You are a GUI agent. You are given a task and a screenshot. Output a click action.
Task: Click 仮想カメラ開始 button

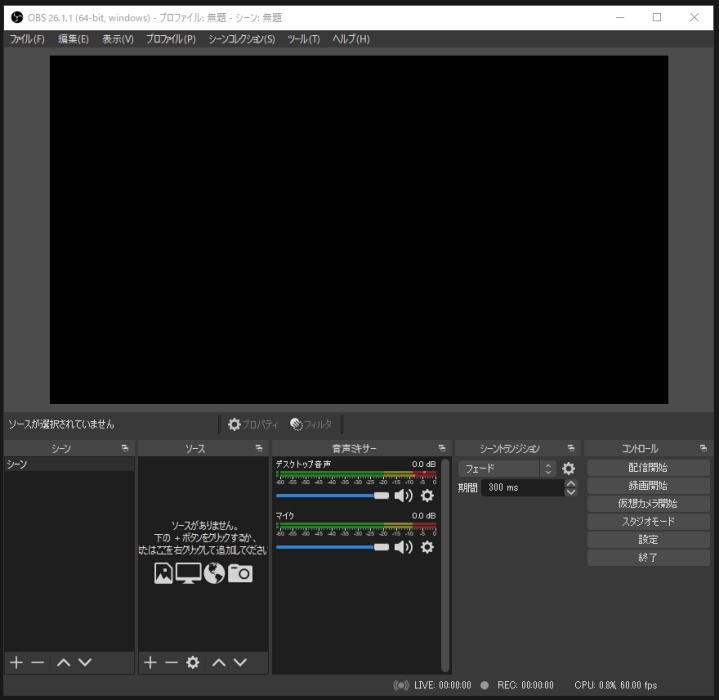[x=648, y=503]
